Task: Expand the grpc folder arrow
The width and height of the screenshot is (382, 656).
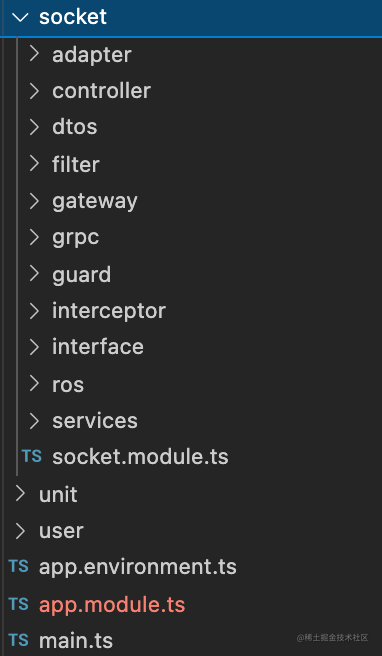Action: pos(34,237)
